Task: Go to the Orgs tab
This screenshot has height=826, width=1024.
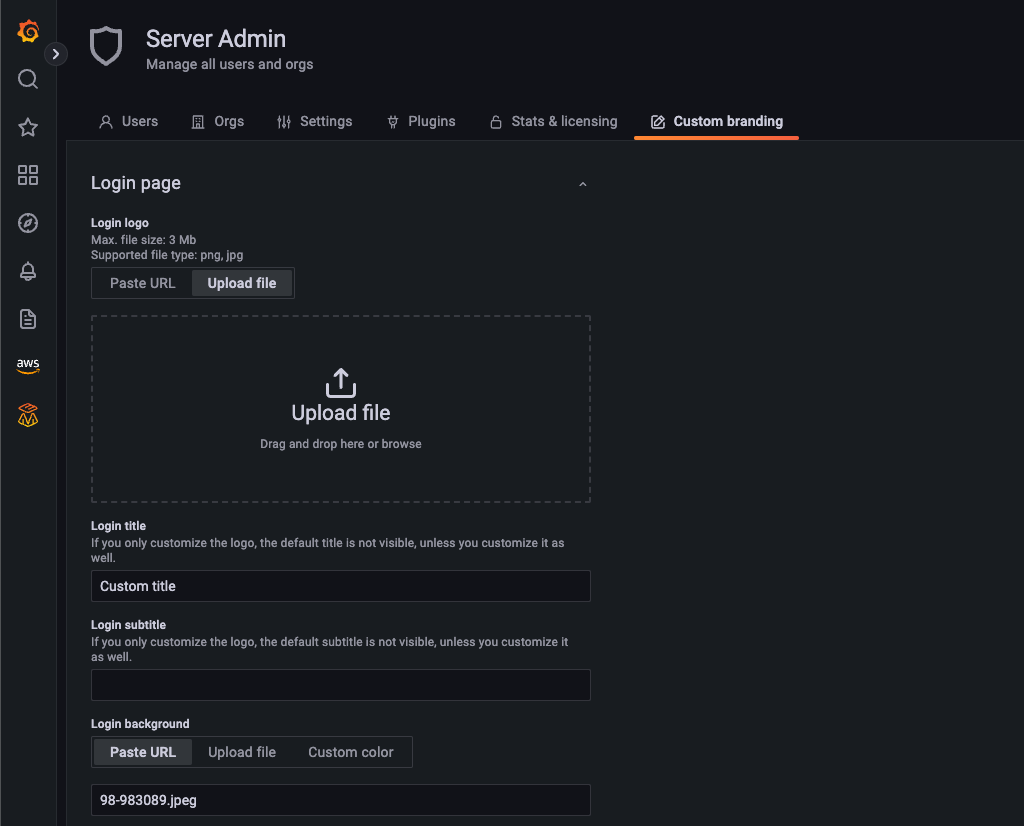Action: click(x=218, y=121)
